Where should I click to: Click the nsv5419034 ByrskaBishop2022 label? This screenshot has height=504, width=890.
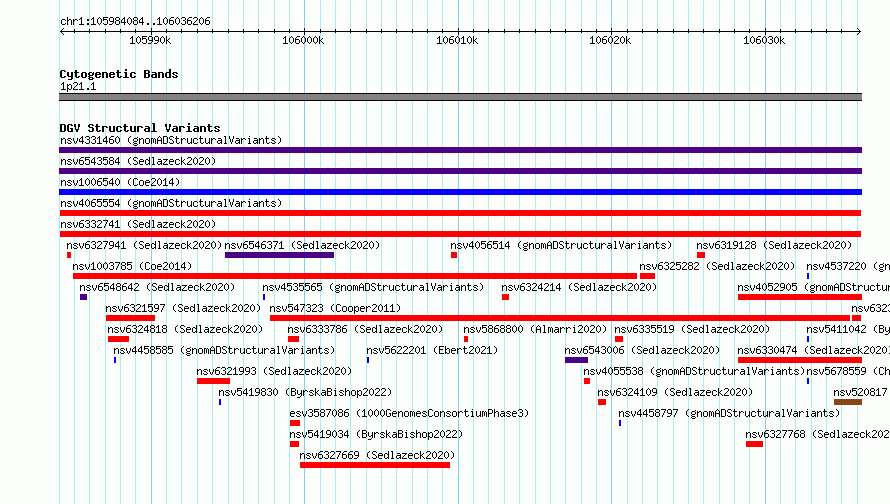point(376,434)
